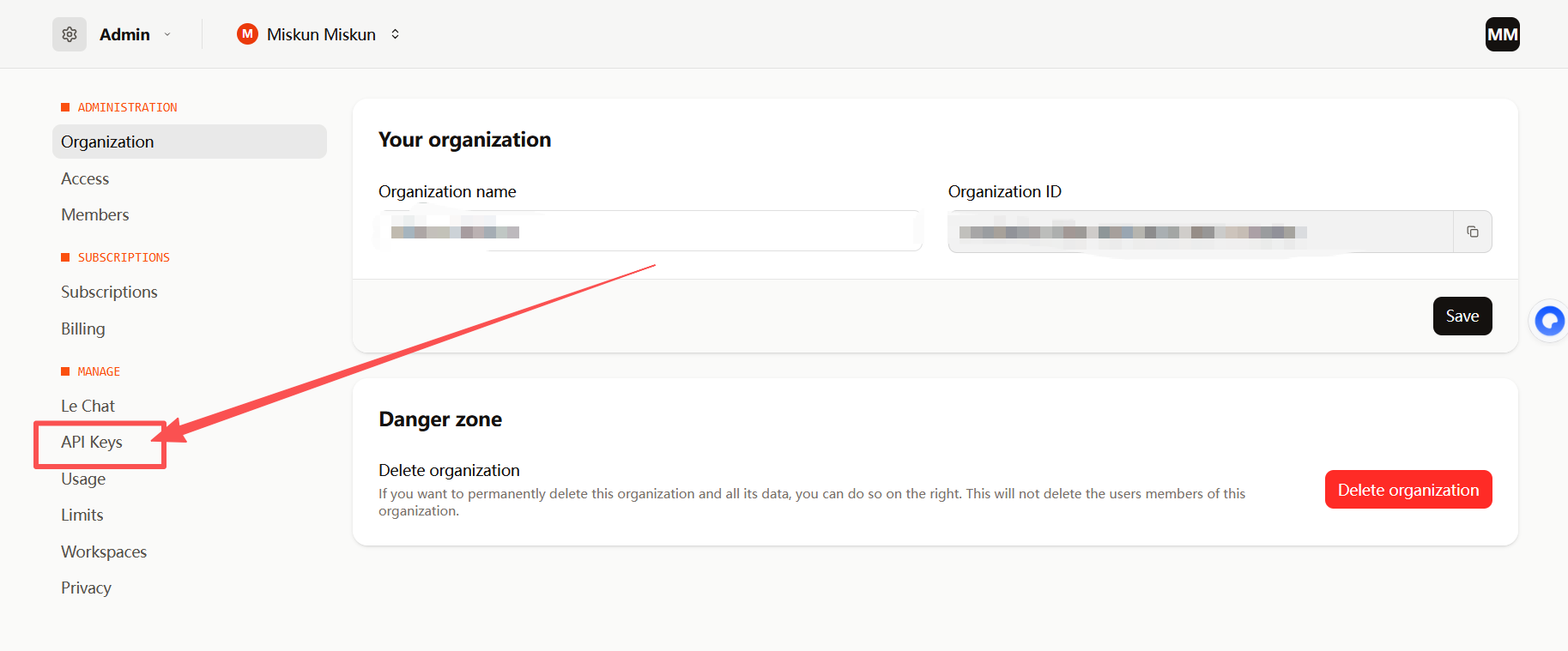Screen dimensions: 1568x651
Task: Open the Limits page
Action: [x=82, y=515]
